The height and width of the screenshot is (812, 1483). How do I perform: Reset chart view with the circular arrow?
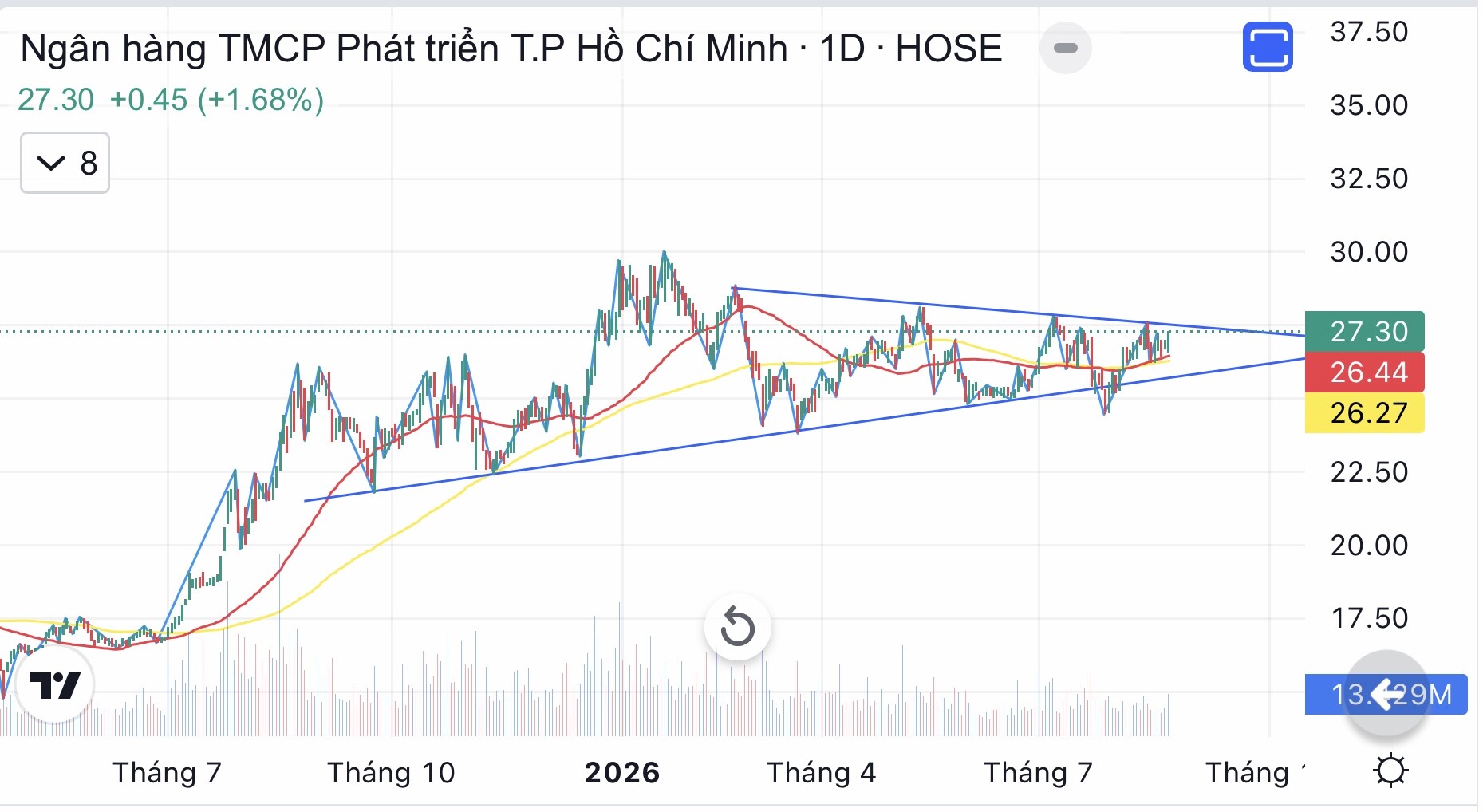pyautogui.click(x=738, y=627)
